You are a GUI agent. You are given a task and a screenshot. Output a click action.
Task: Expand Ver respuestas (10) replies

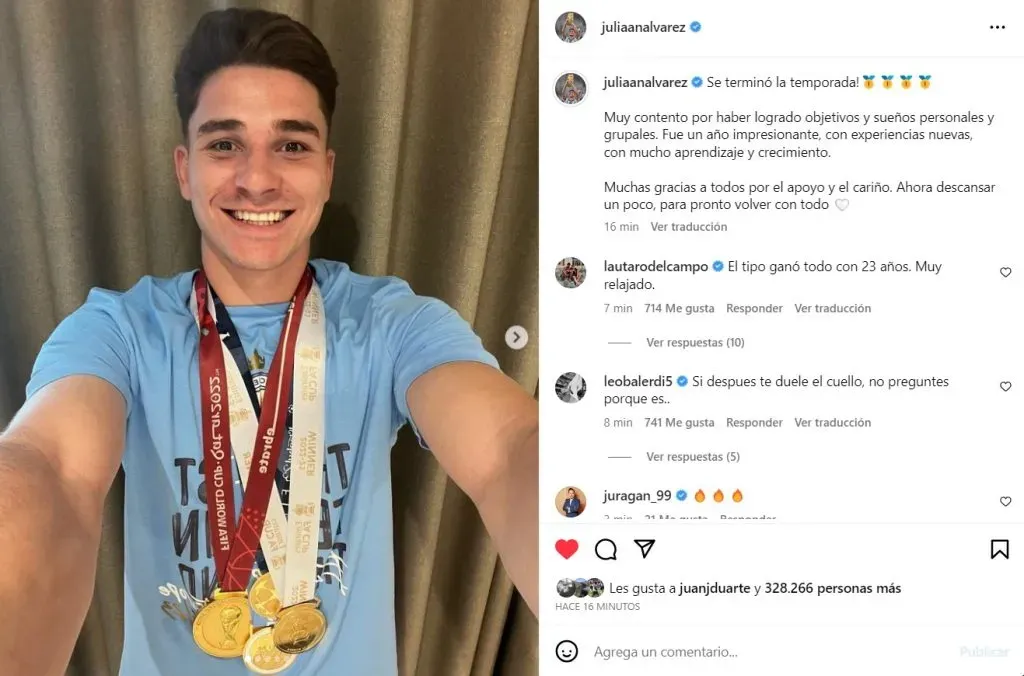695,342
